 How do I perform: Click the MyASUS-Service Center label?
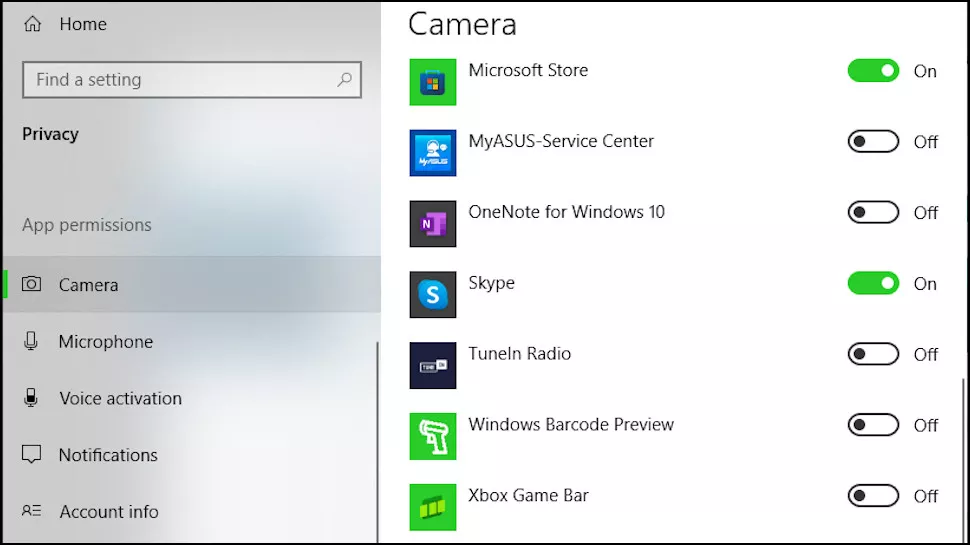click(560, 141)
